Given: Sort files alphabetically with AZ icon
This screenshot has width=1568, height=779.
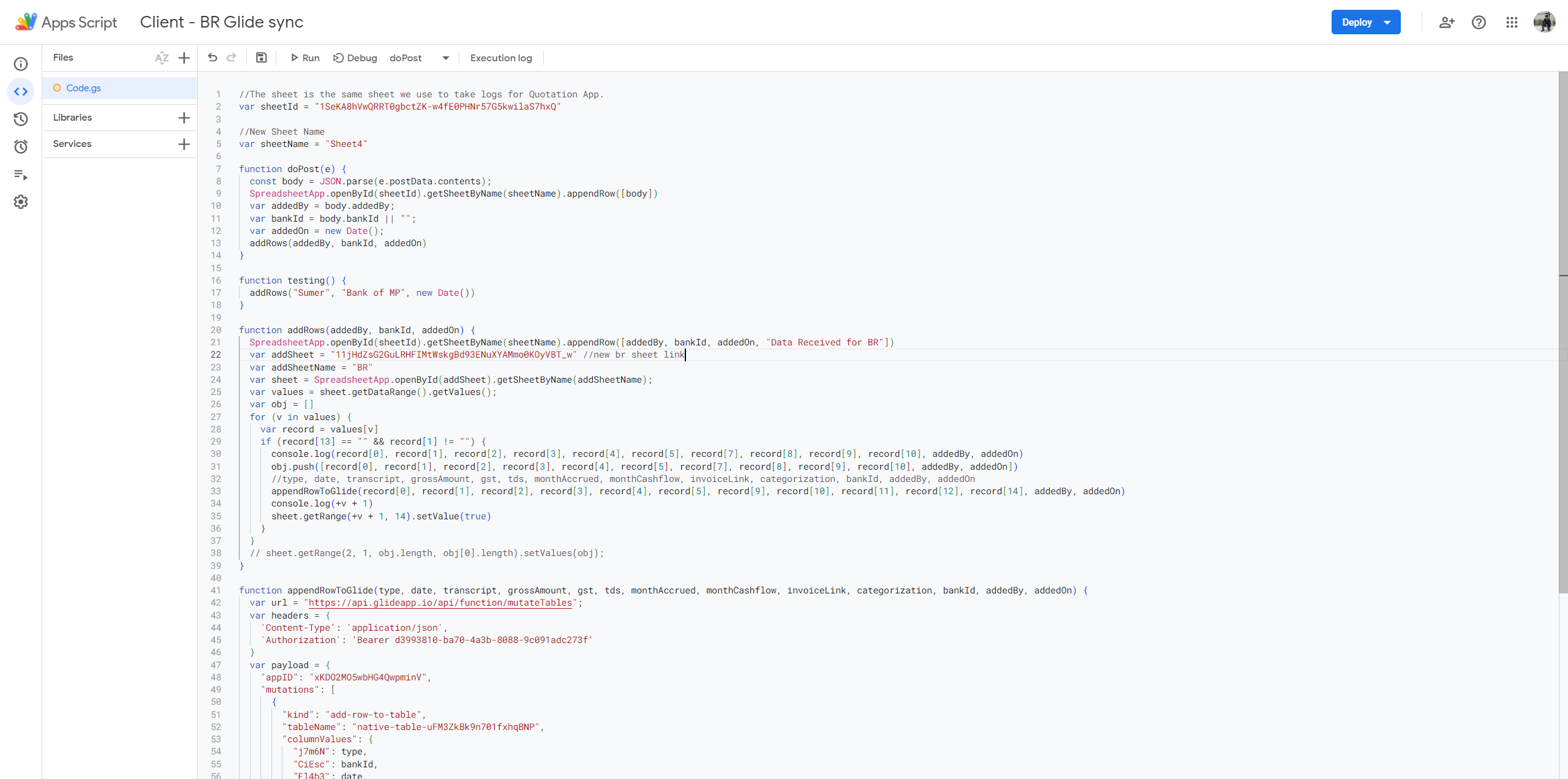Looking at the screenshot, I should (x=162, y=58).
